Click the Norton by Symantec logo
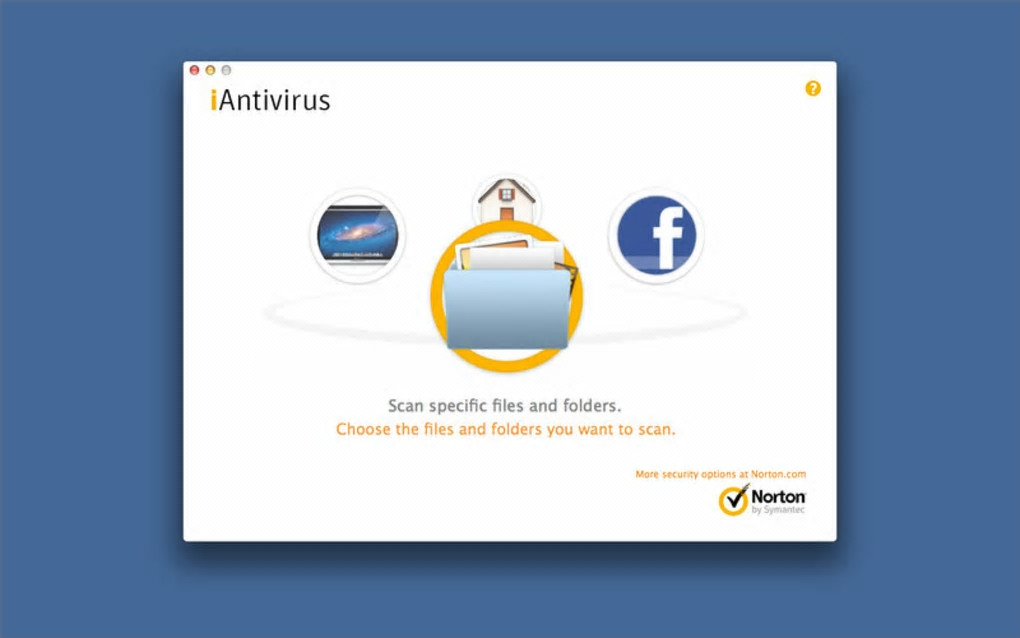The image size is (1020, 638). pos(762,499)
